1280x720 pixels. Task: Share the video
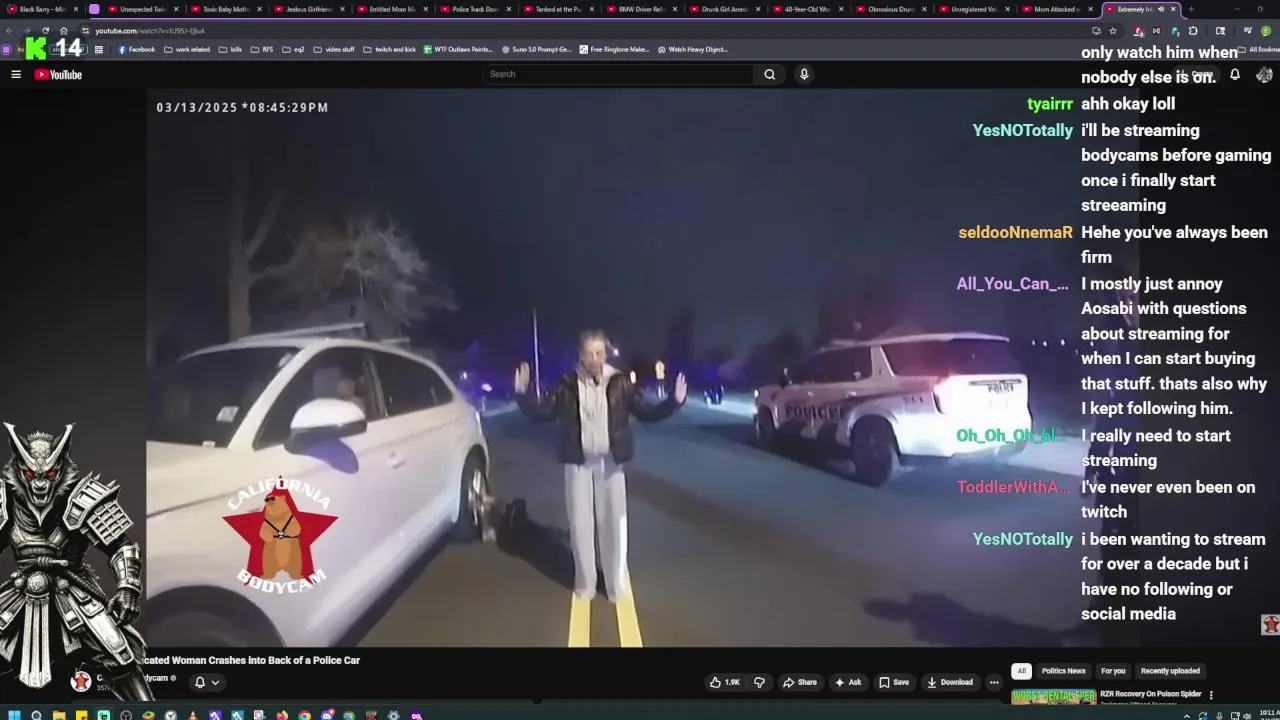[800, 682]
